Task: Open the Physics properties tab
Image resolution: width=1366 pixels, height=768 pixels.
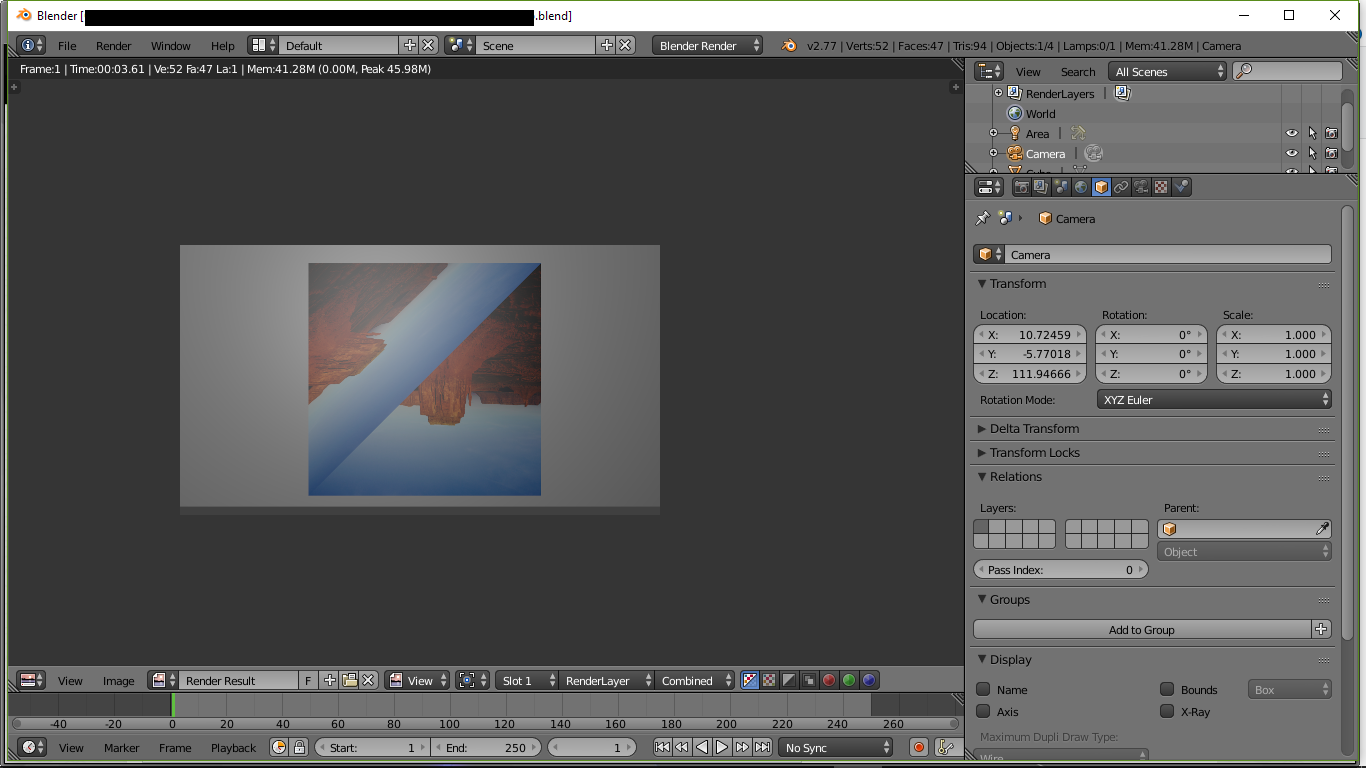Action: (x=1181, y=187)
